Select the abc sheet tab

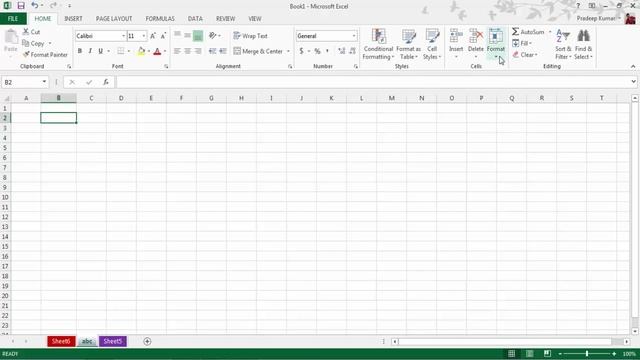[87, 341]
